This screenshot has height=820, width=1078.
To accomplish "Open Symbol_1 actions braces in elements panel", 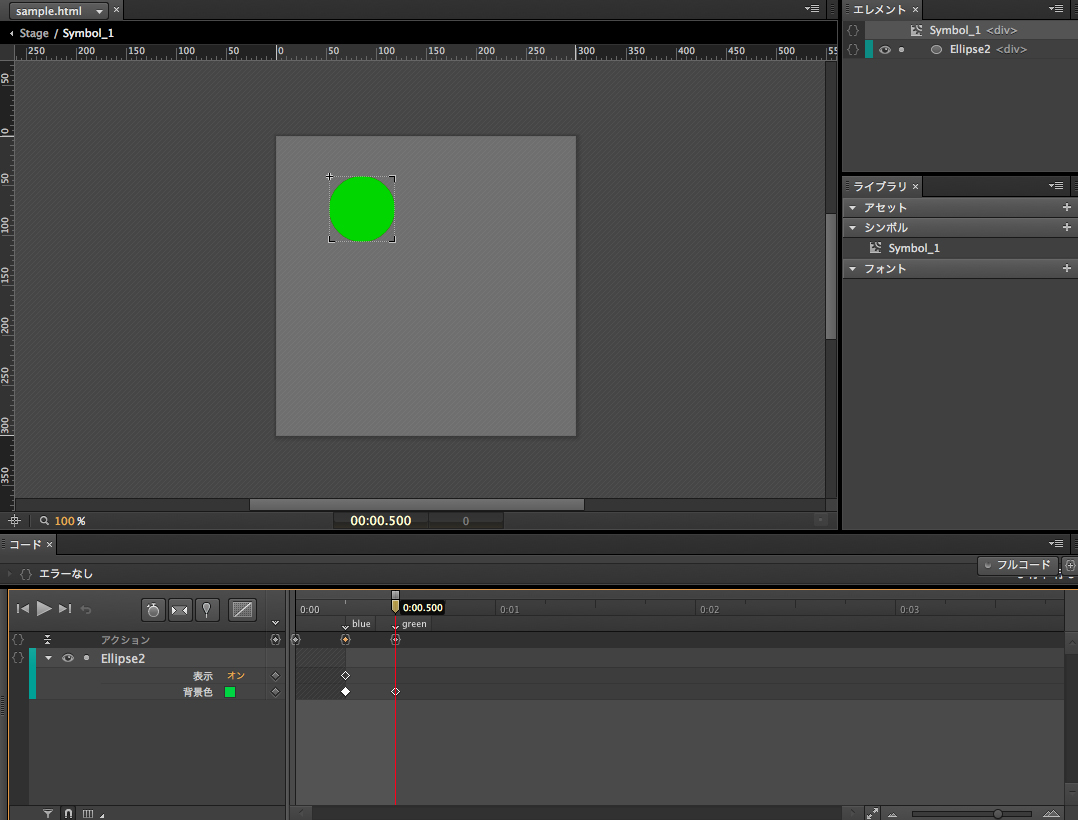I will pos(853,30).
